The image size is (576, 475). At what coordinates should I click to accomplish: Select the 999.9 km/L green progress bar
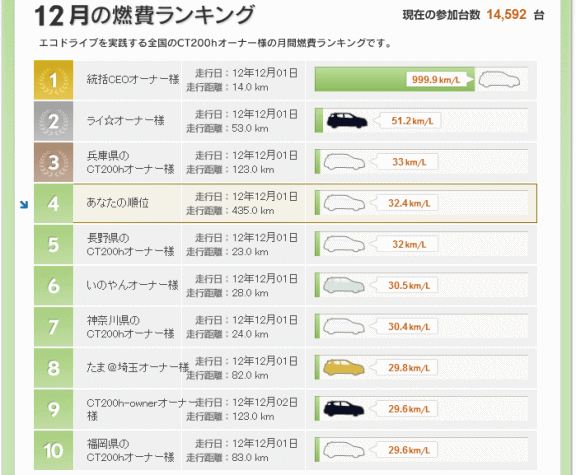[395, 79]
